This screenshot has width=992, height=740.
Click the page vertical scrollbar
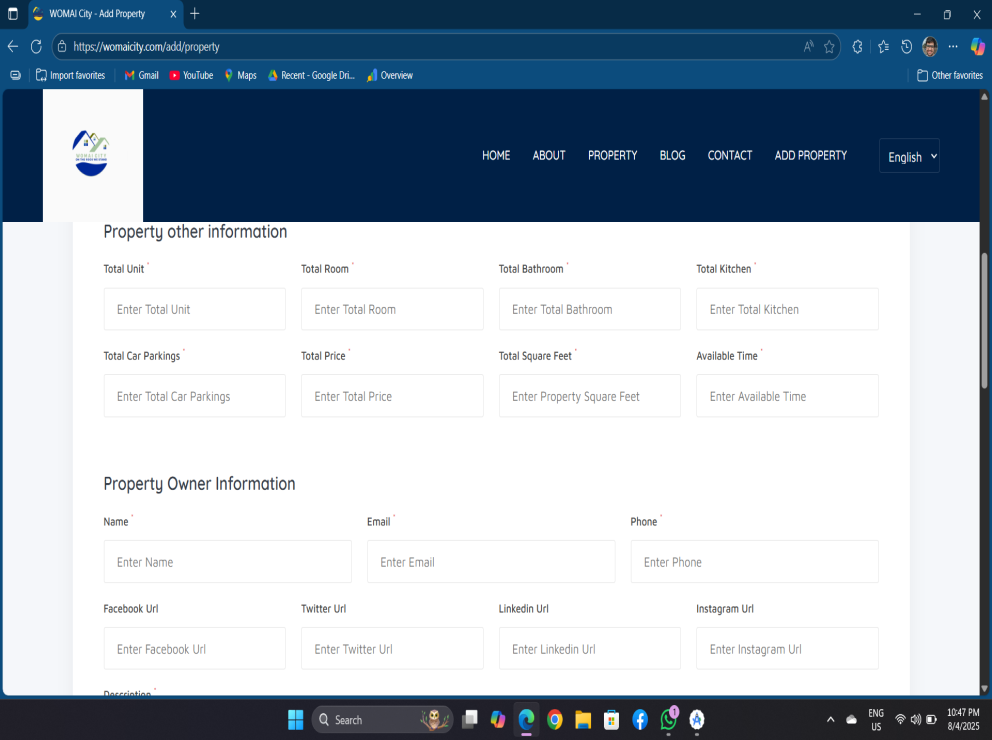click(985, 320)
